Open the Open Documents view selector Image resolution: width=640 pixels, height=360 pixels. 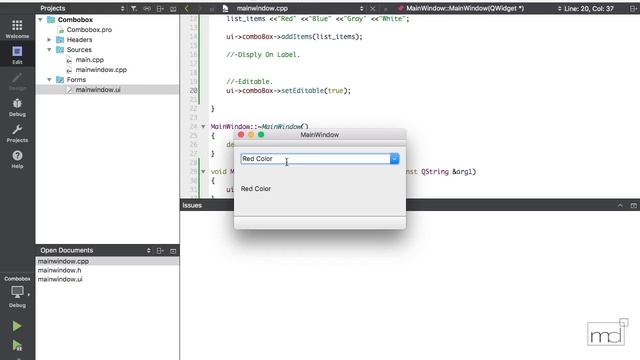(x=149, y=251)
